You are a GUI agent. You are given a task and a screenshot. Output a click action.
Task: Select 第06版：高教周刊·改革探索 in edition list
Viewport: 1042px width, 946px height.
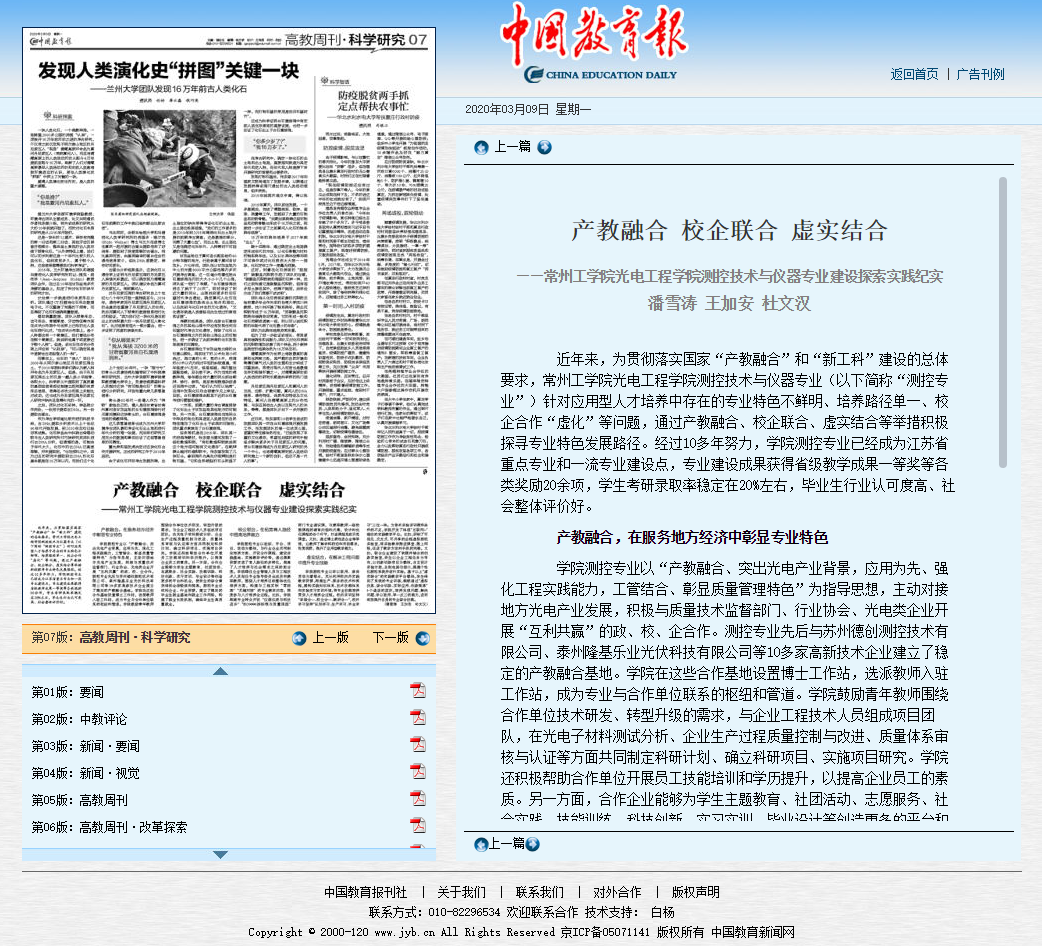click(x=110, y=827)
